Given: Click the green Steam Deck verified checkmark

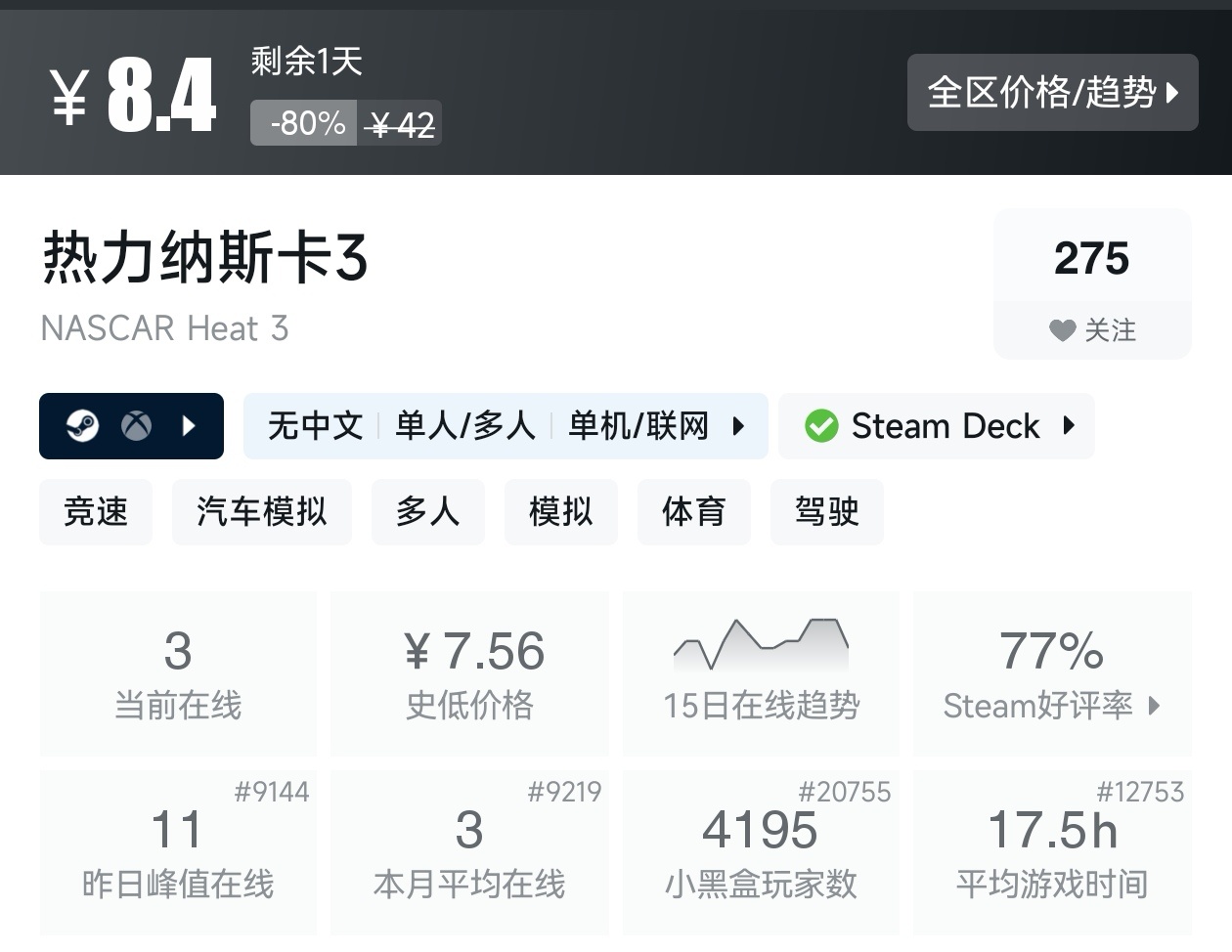Looking at the screenshot, I should (x=821, y=426).
